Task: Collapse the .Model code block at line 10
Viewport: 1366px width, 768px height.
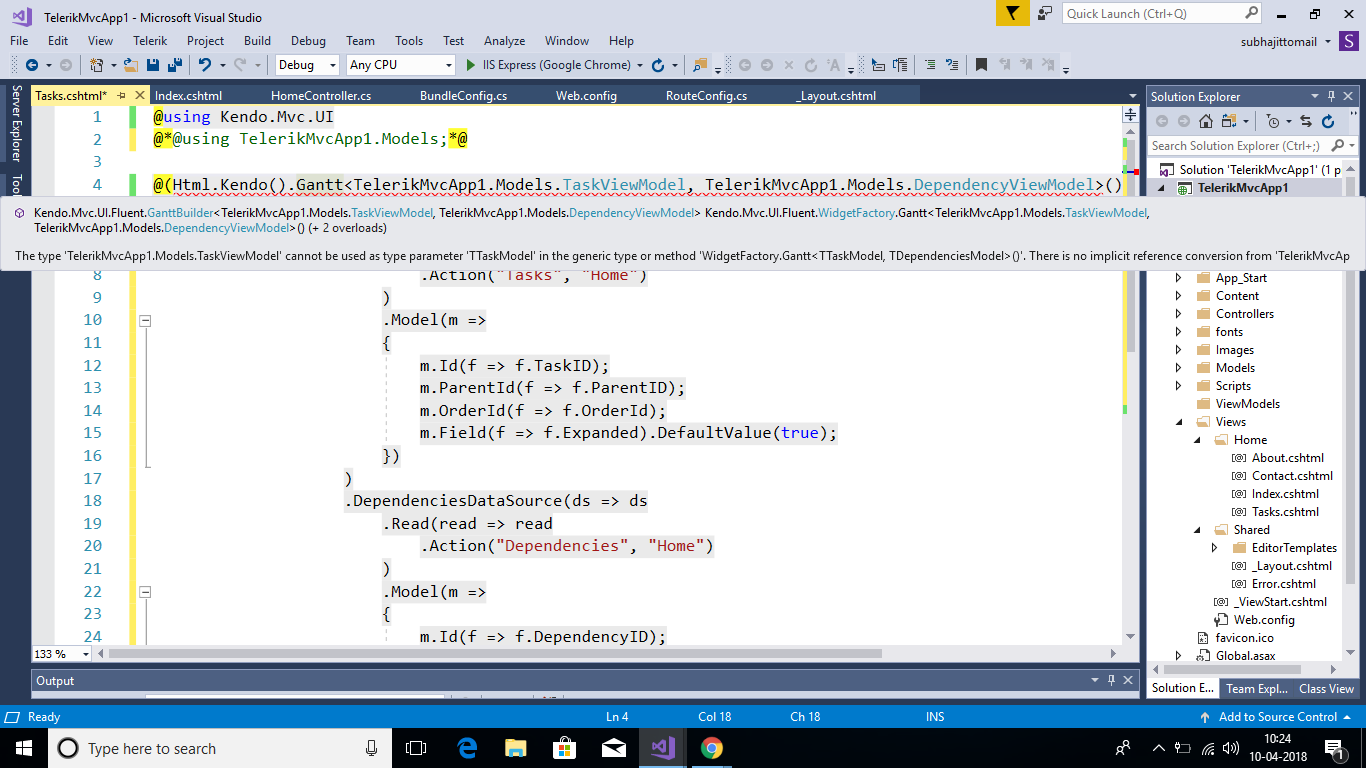Action: [145, 320]
